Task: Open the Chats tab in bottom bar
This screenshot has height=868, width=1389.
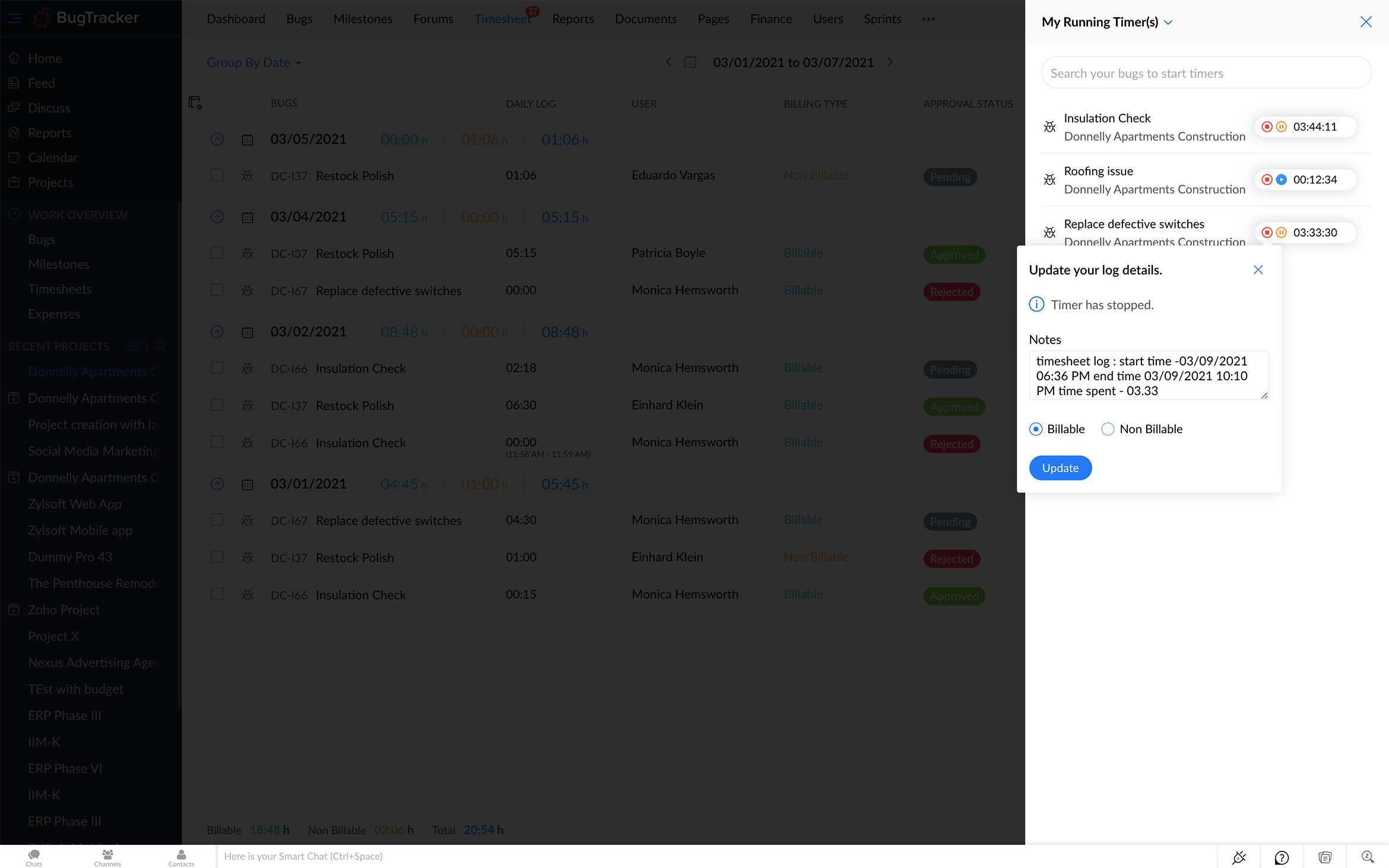Action: (34, 857)
